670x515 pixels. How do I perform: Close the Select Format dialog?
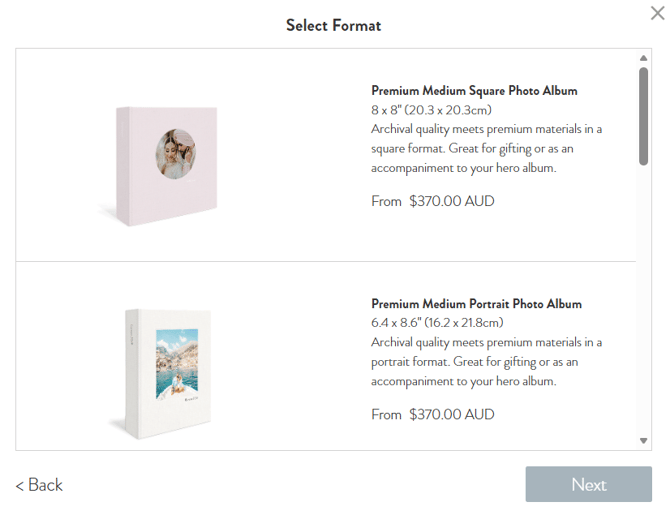pos(658,12)
